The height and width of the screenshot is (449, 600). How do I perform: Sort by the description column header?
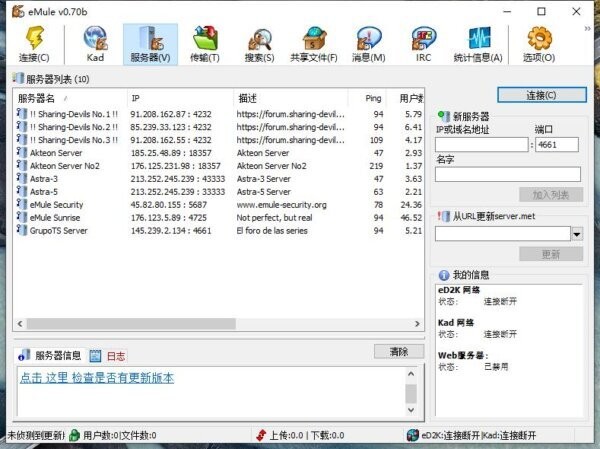(x=291, y=98)
